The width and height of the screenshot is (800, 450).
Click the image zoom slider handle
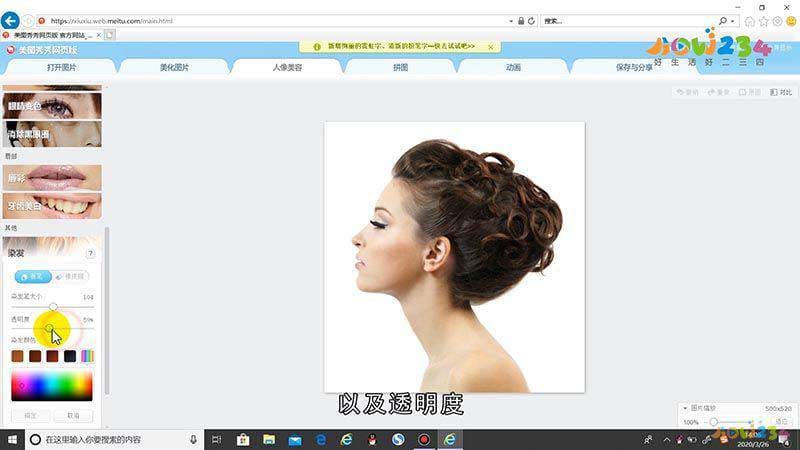714,422
